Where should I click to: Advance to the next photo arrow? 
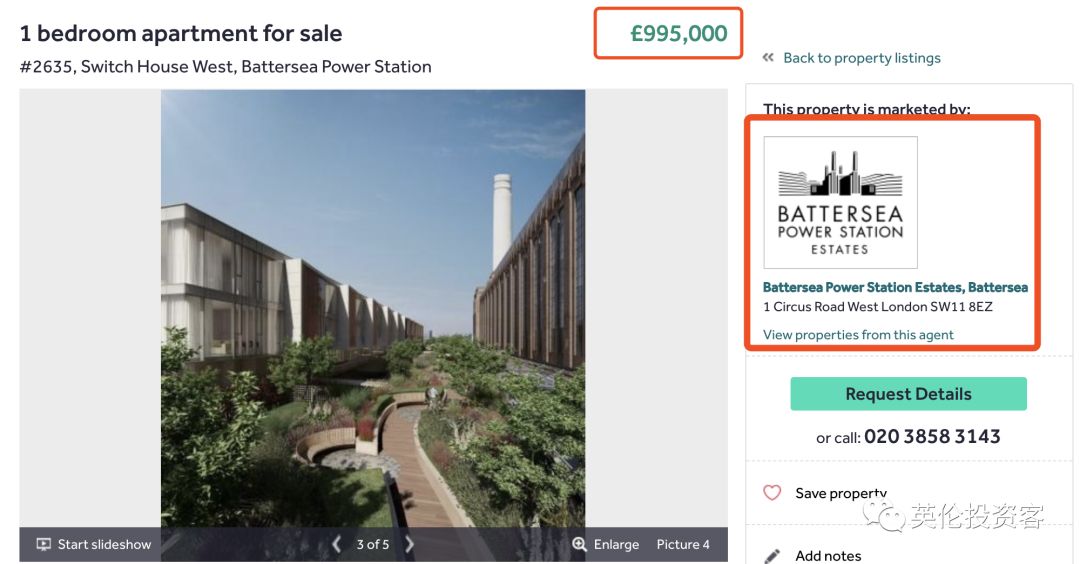point(409,544)
